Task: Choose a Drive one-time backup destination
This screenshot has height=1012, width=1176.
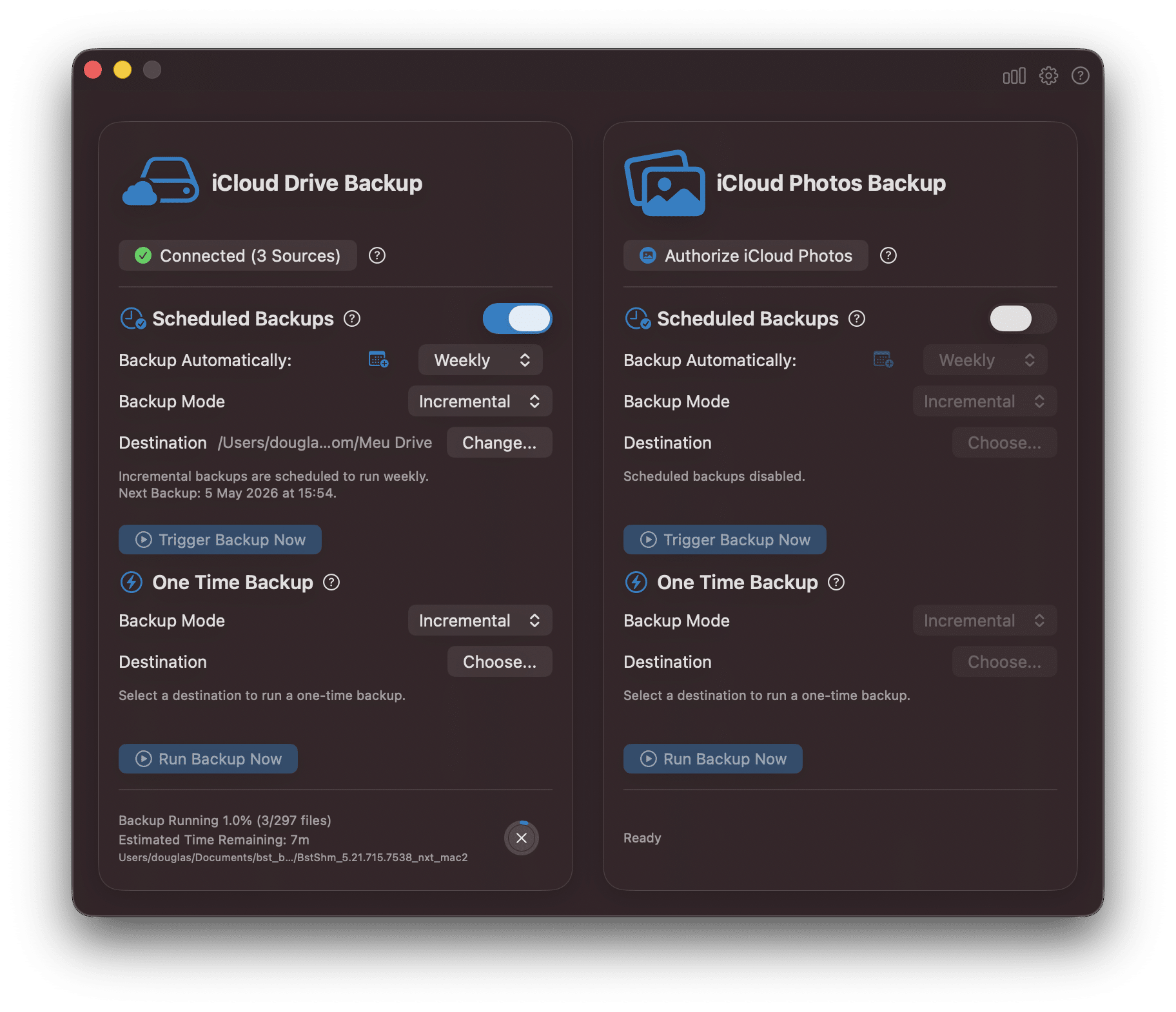Action: 500,661
